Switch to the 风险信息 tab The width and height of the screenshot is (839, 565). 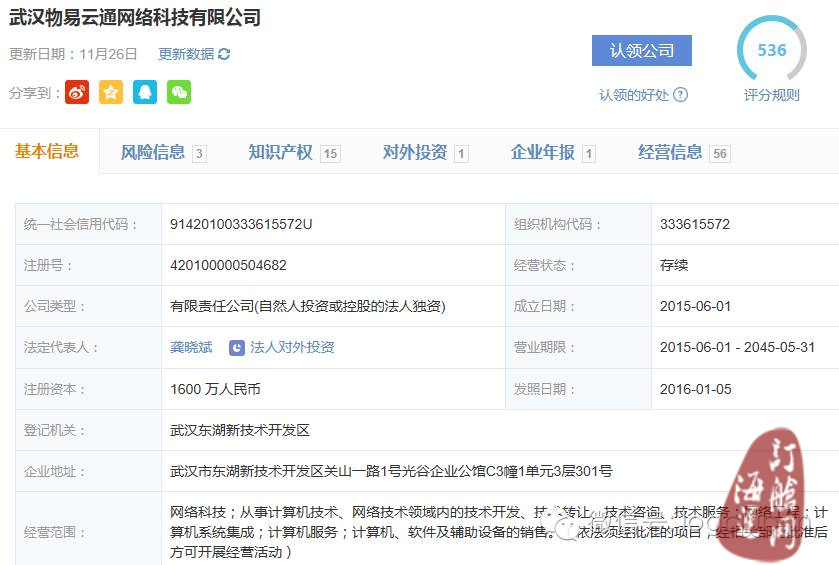[163, 153]
